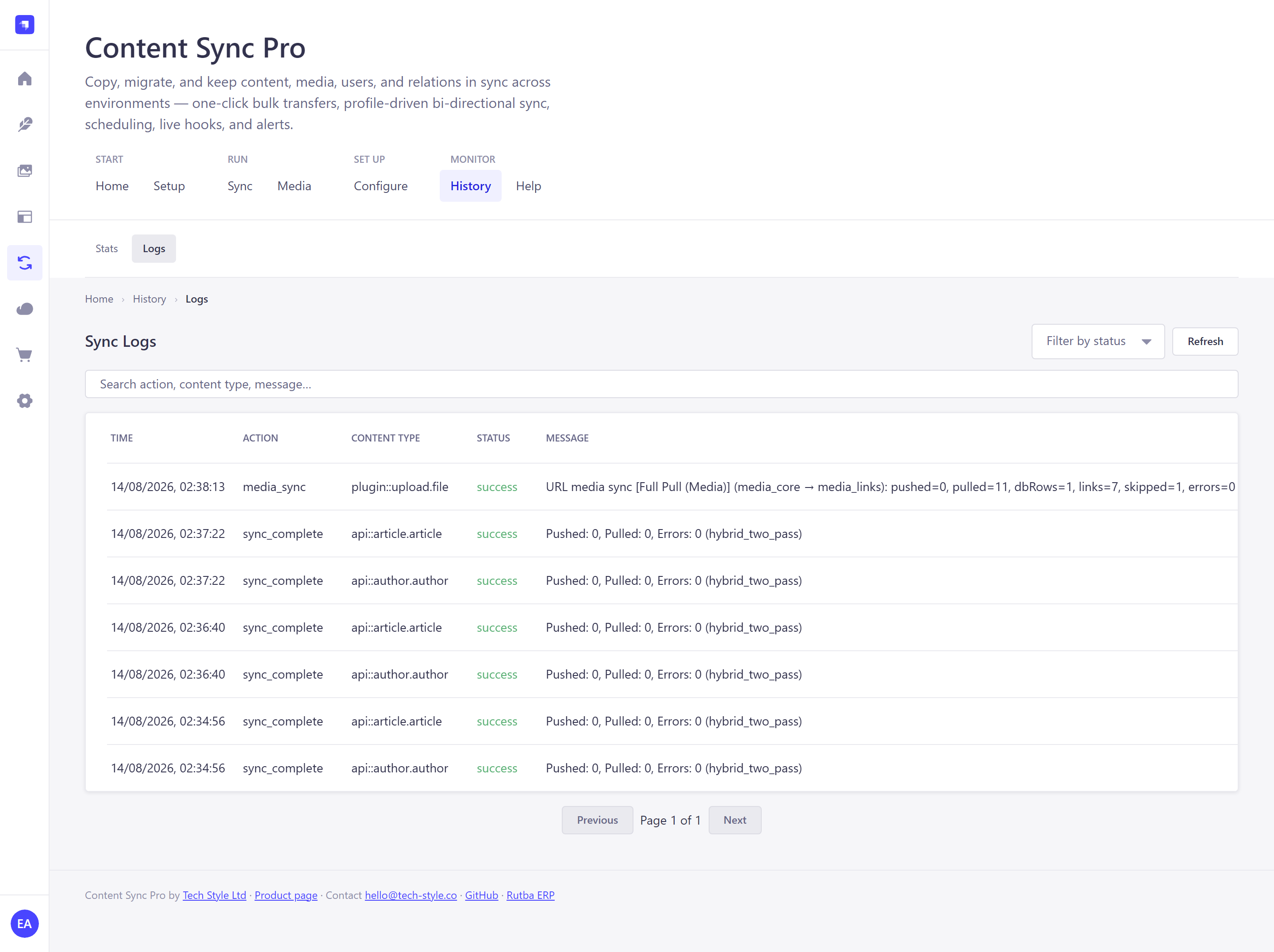Click the hello@tech-style.co email link
1274x952 pixels.
point(411,895)
